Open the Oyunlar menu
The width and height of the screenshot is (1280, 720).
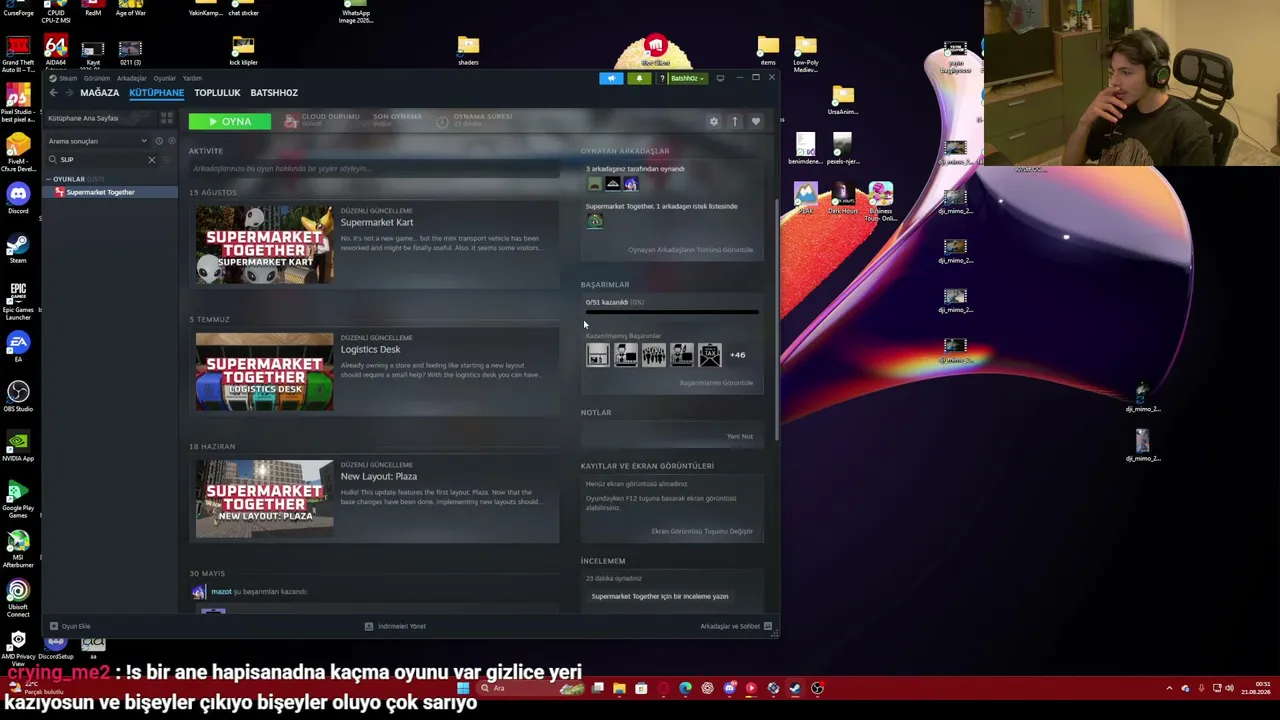click(165, 78)
